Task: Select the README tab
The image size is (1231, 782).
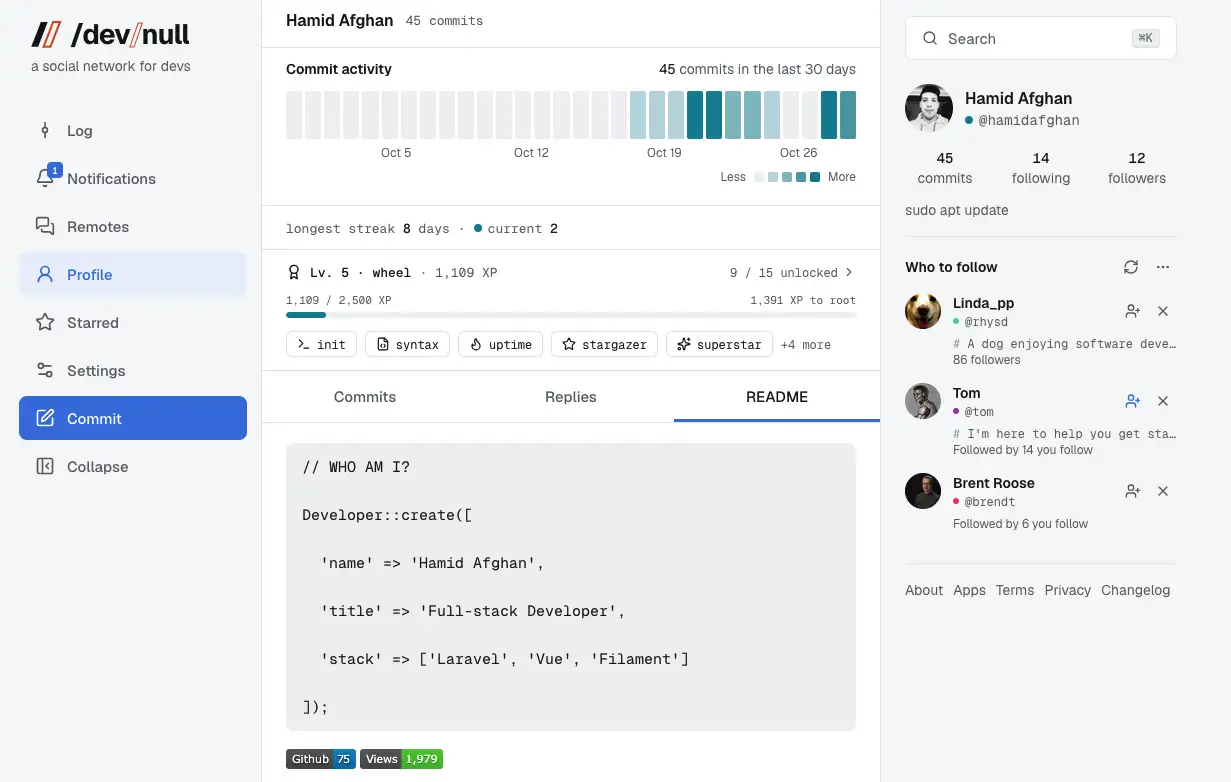Action: pos(777,397)
